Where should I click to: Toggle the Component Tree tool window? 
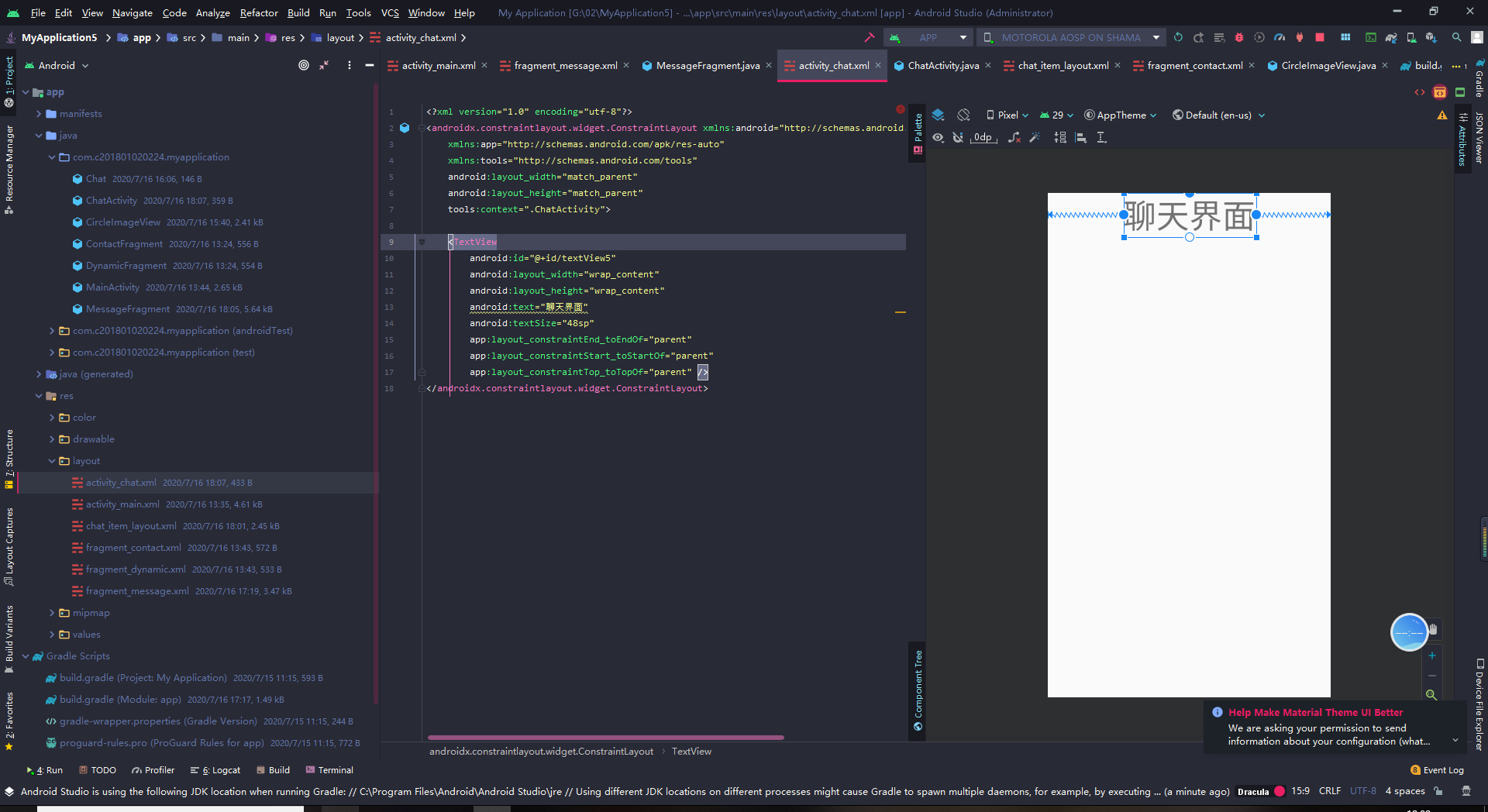918,690
